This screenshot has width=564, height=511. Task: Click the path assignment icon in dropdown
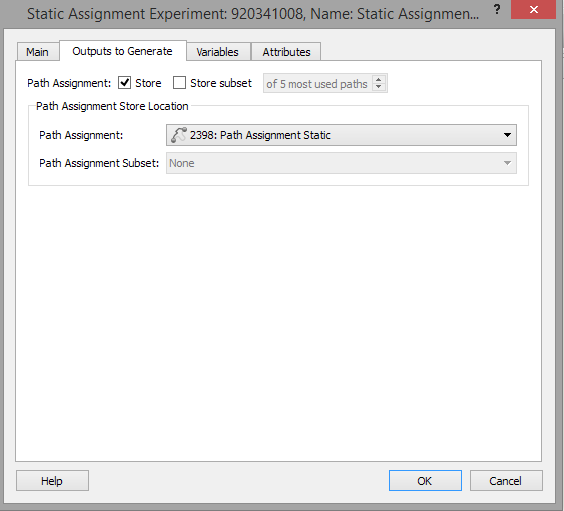point(178,135)
